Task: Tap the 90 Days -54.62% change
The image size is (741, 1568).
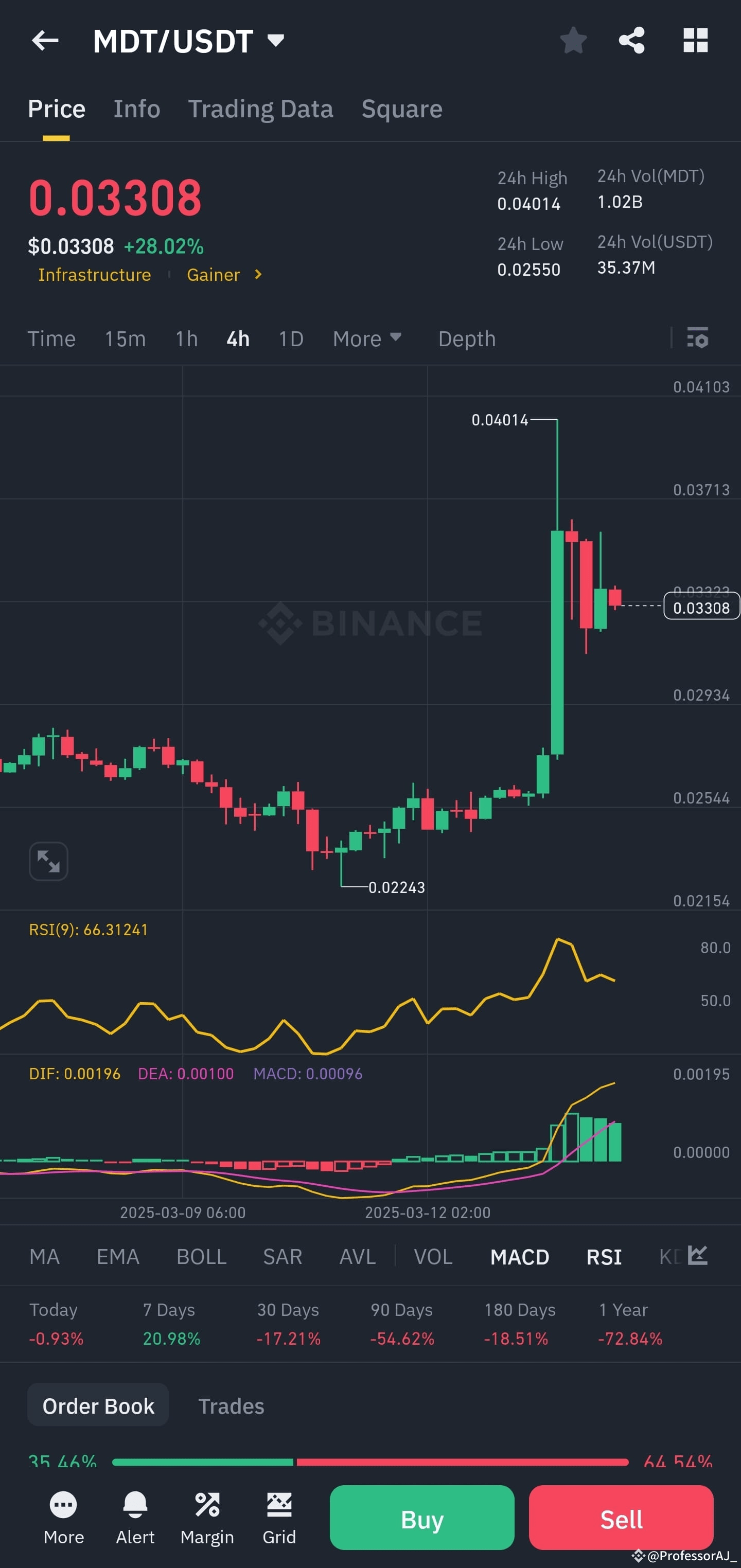Action: tap(402, 1324)
